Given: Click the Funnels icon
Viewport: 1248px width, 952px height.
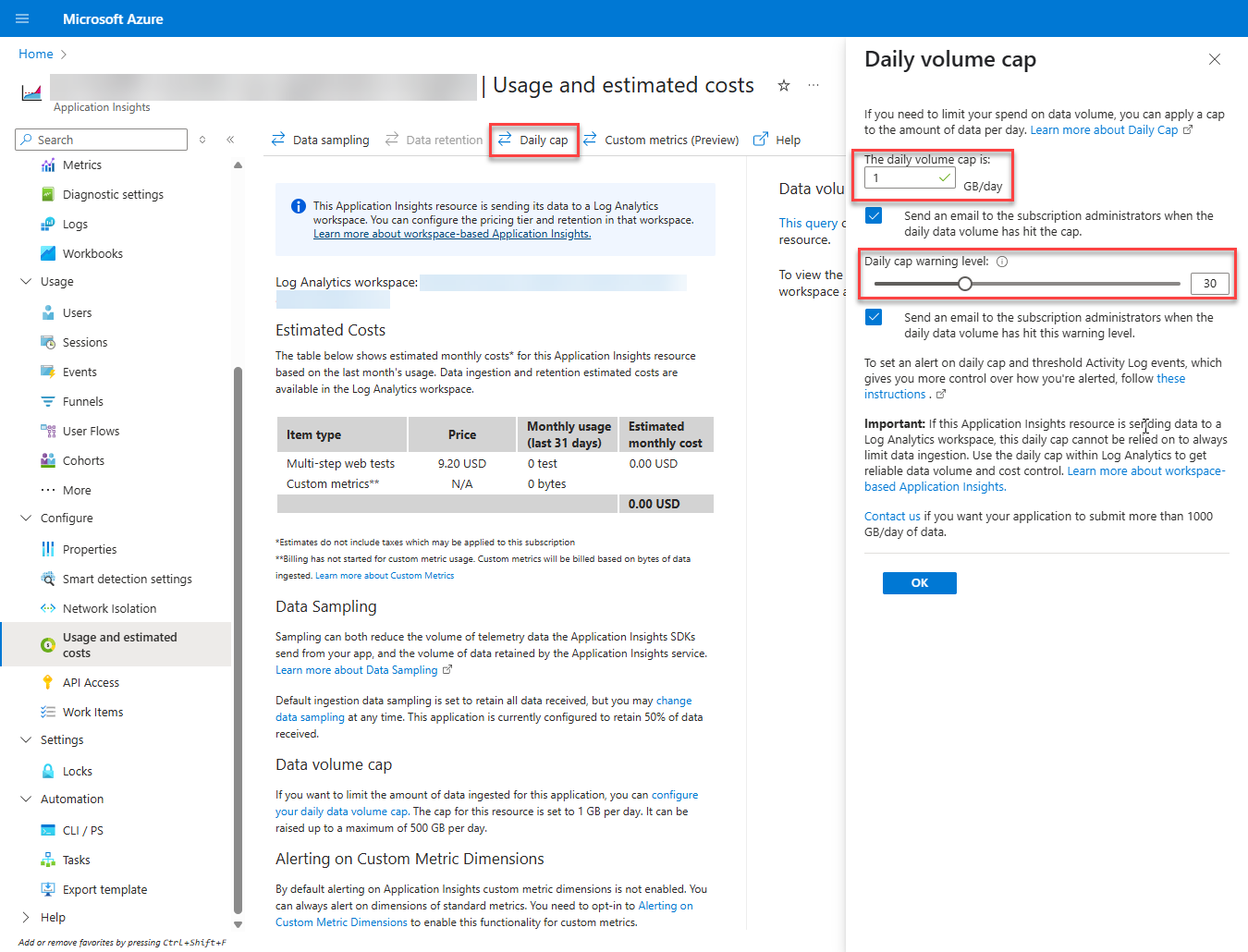Looking at the screenshot, I should (x=48, y=402).
